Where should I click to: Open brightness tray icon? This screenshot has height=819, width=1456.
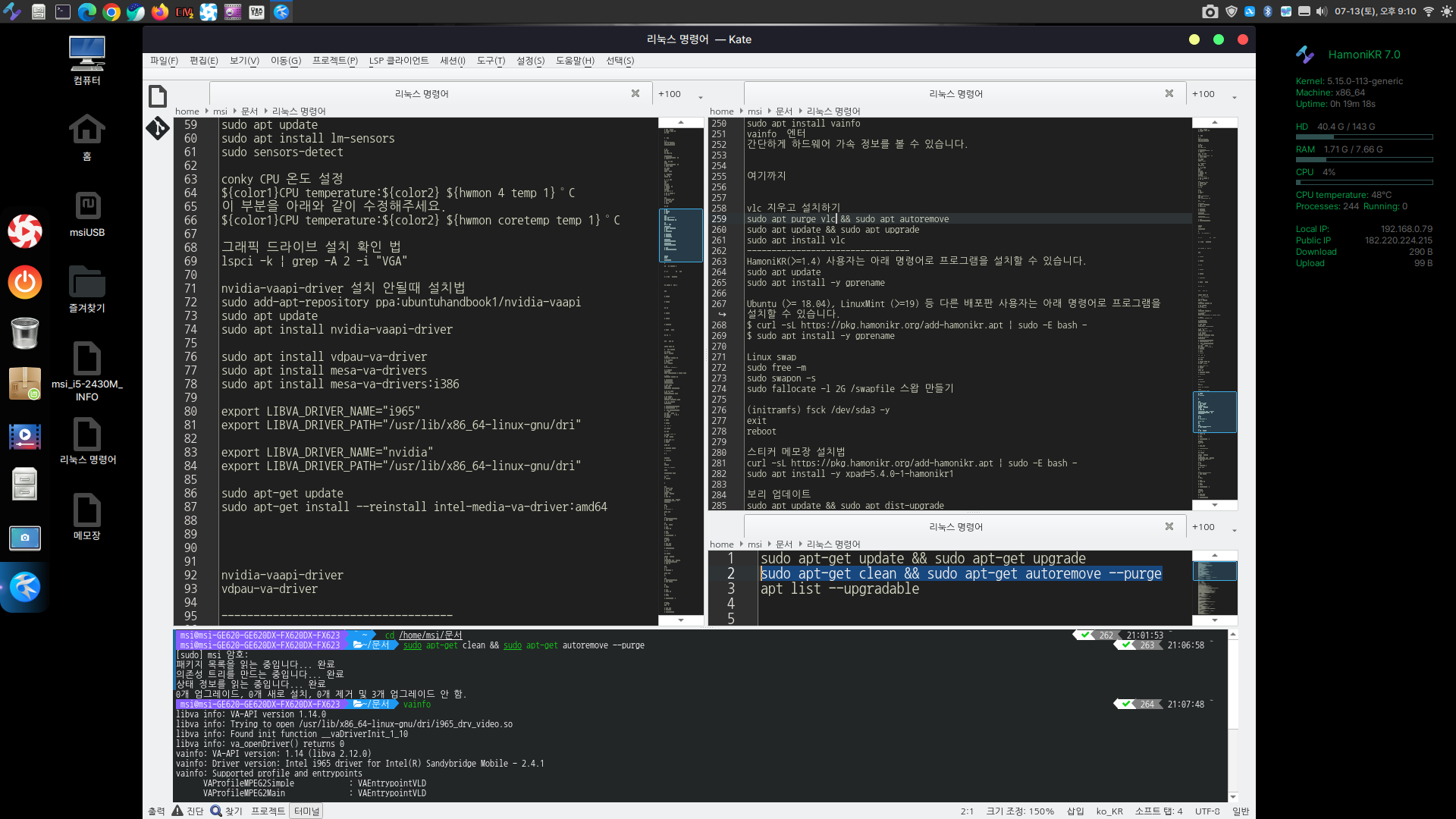tap(1447, 11)
